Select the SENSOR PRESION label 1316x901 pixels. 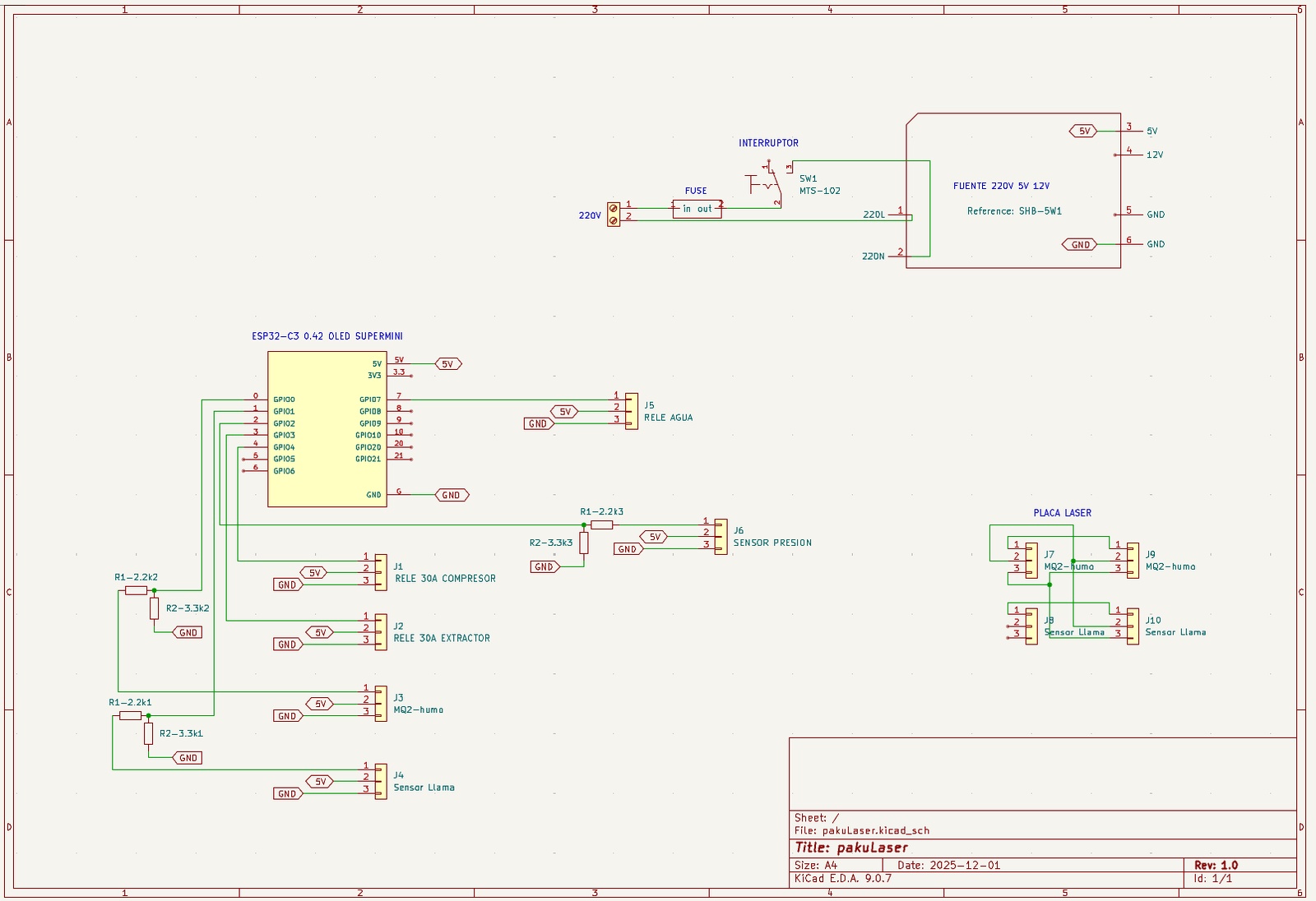point(773,543)
